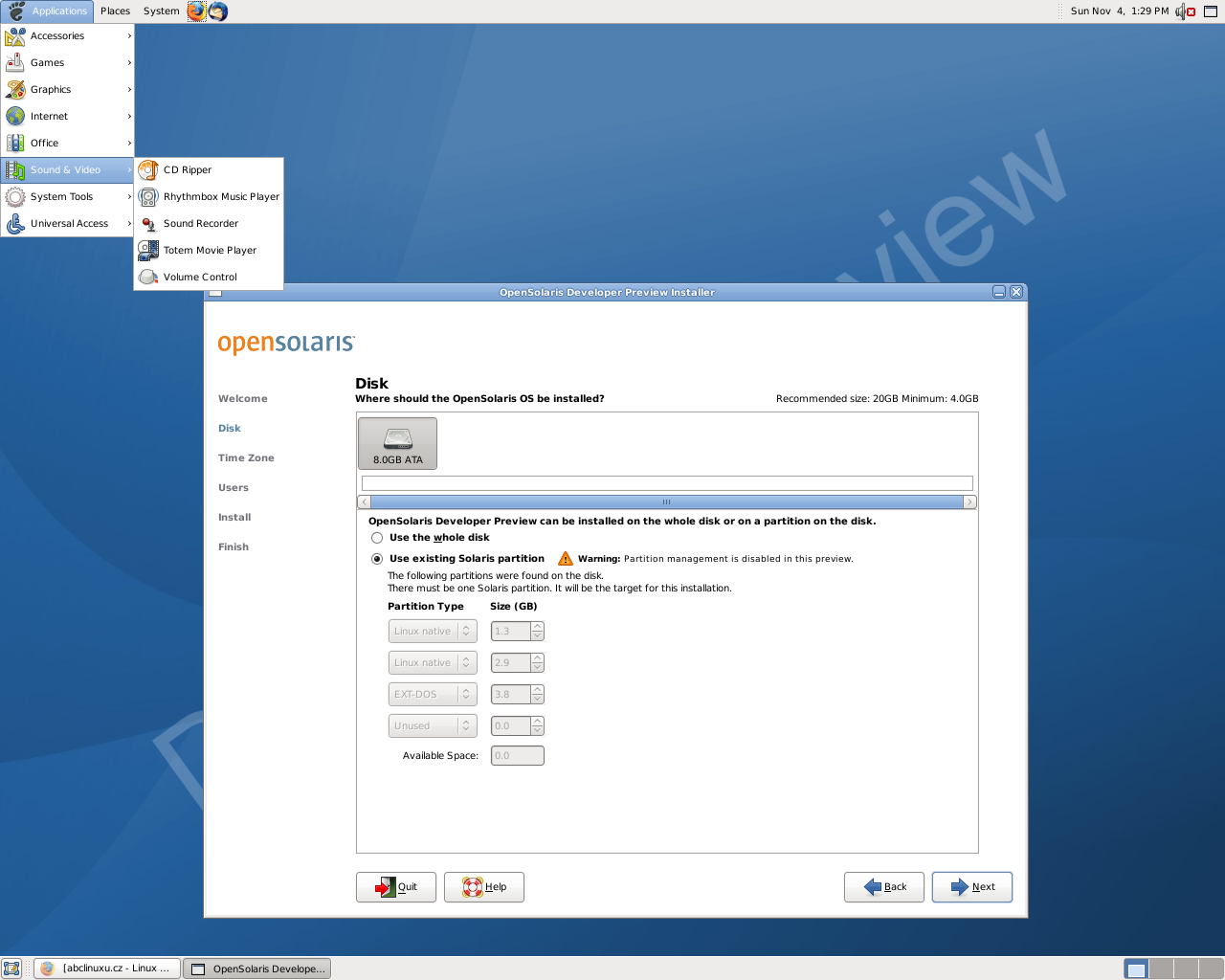This screenshot has height=980, width=1225.
Task: Open the first Linux native partition dropdown
Action: click(433, 632)
